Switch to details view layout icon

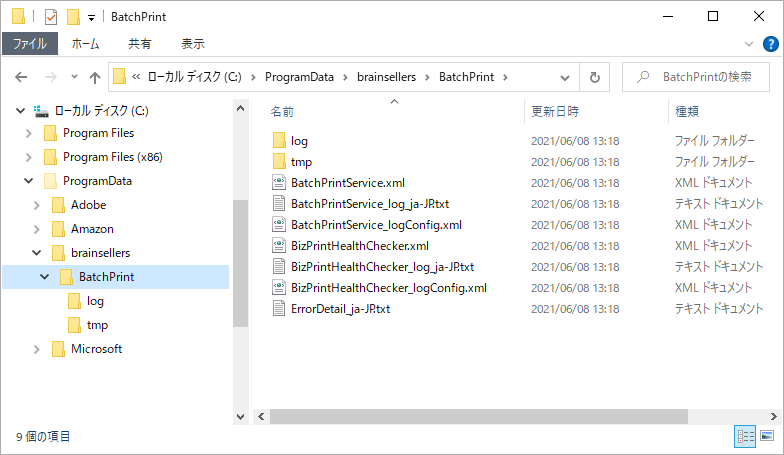(x=746, y=436)
